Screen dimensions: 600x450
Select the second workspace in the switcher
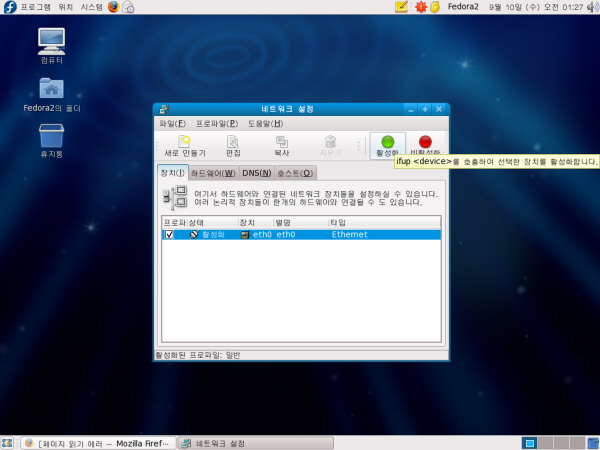[545, 443]
